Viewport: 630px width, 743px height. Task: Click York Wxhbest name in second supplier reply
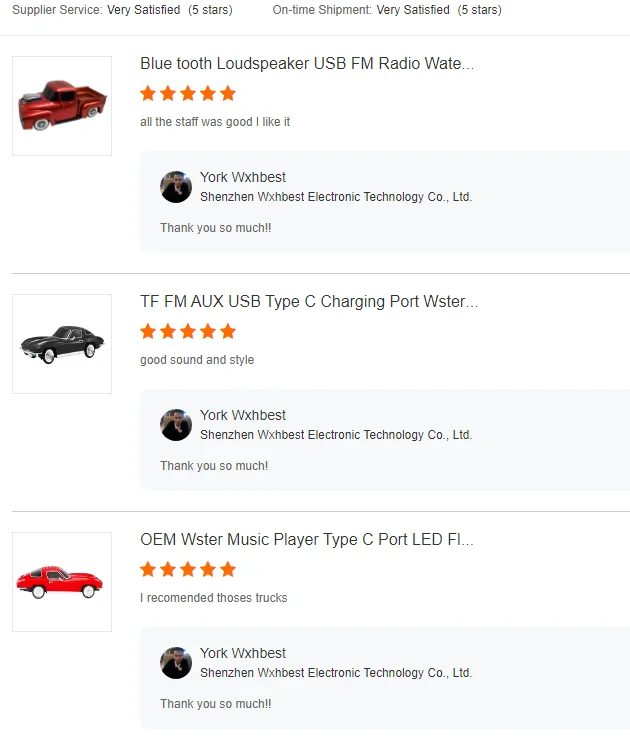point(243,415)
